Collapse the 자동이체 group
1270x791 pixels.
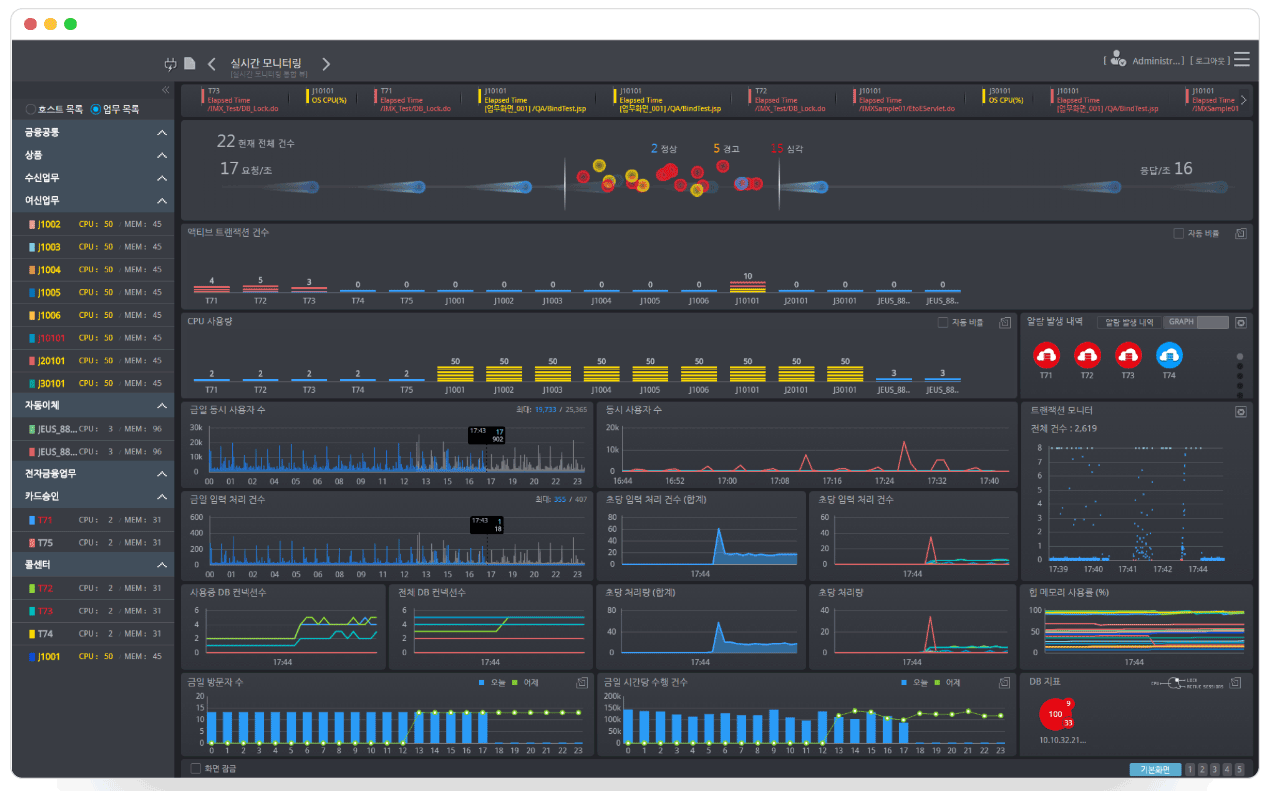click(x=162, y=406)
